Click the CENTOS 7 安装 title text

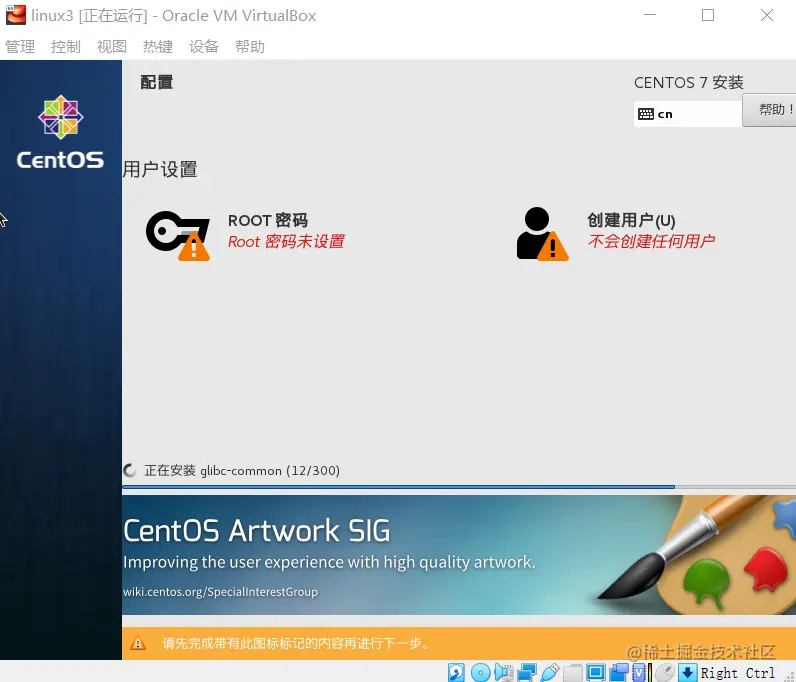(x=689, y=82)
